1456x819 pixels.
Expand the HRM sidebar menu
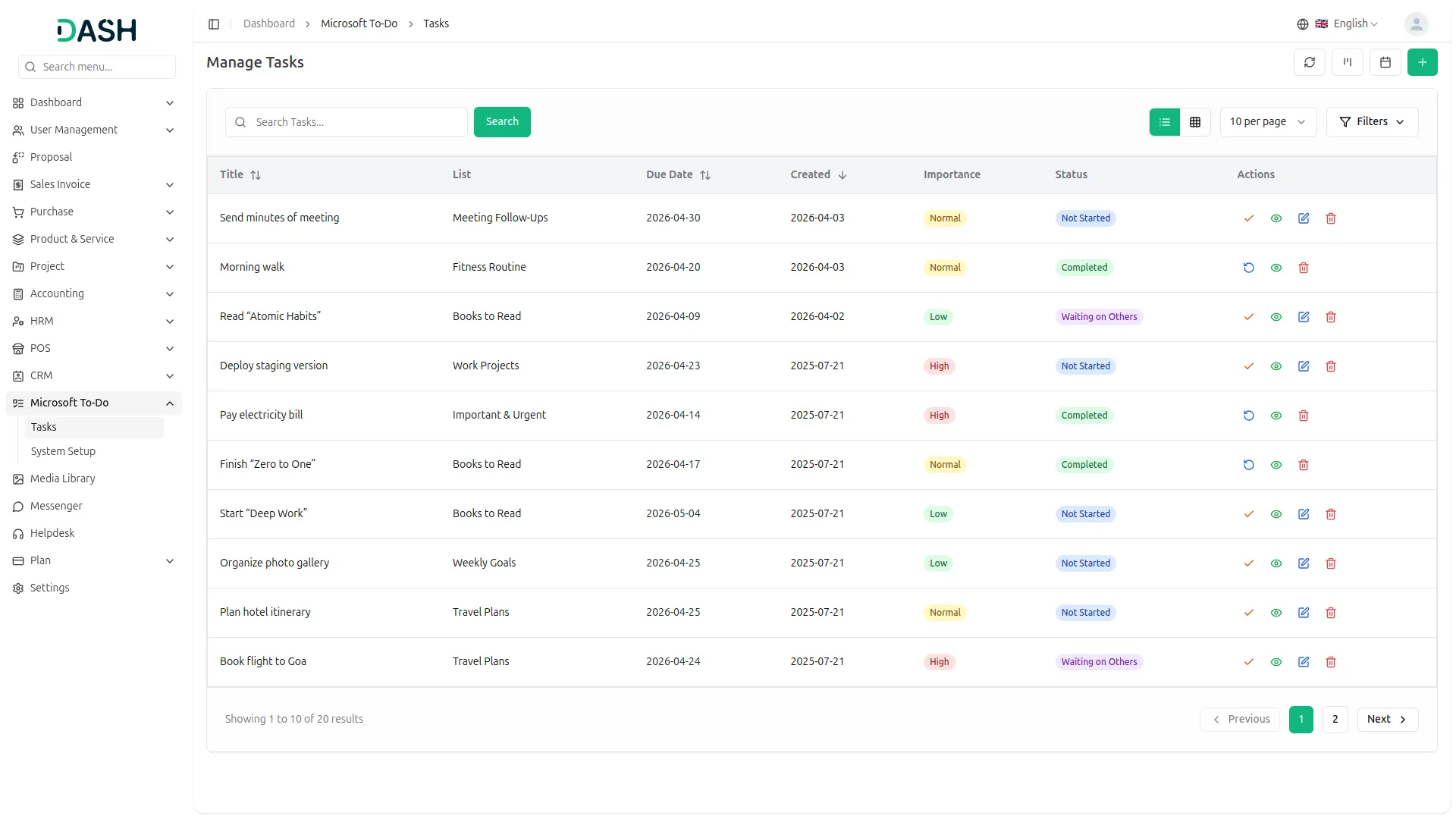coord(93,322)
